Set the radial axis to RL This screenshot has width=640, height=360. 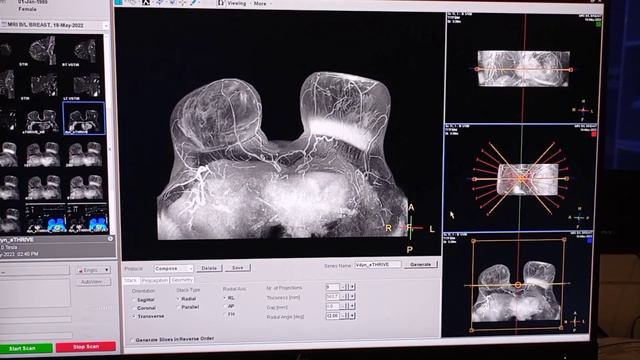pyautogui.click(x=224, y=298)
